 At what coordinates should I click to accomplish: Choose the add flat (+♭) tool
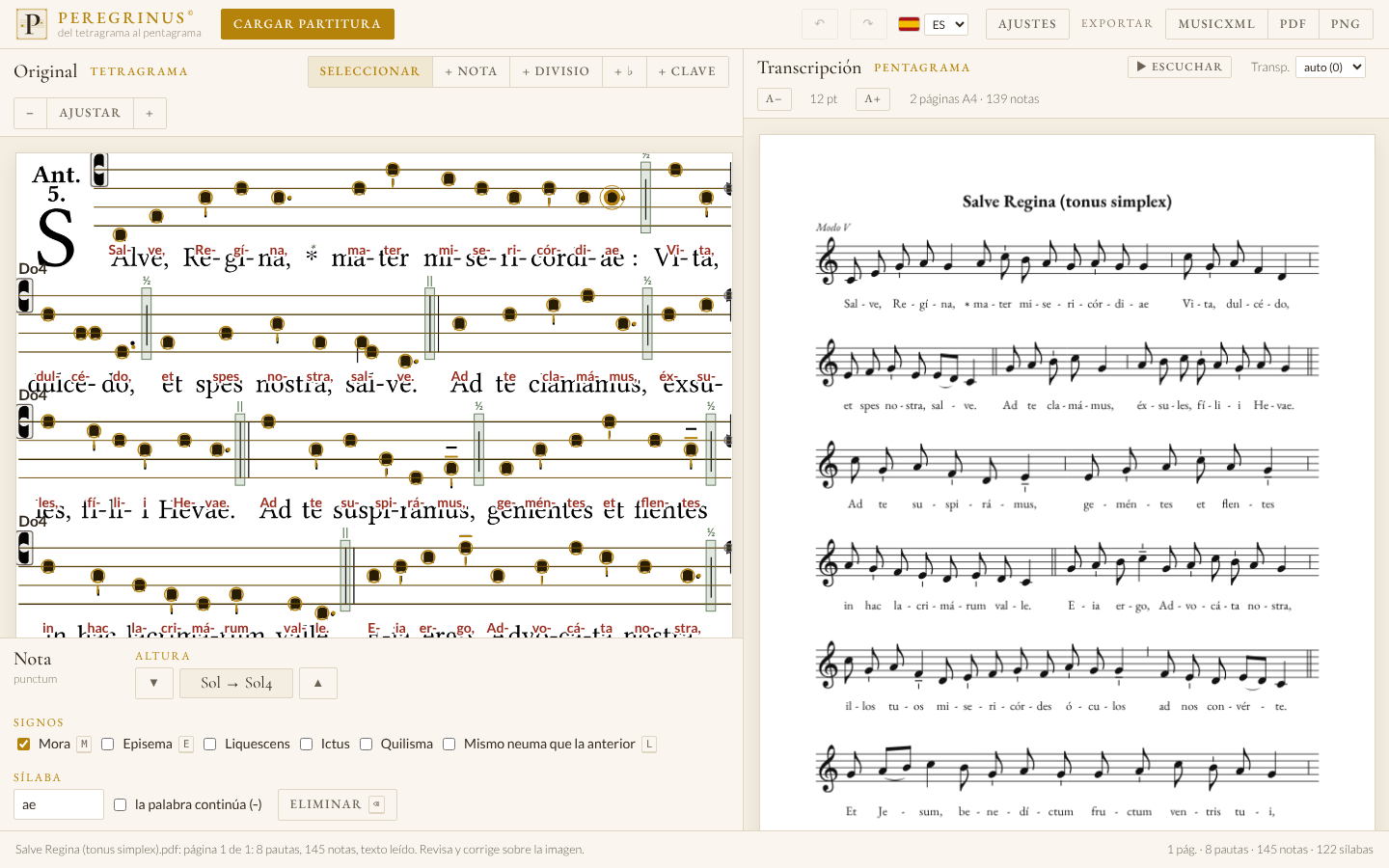(x=624, y=72)
